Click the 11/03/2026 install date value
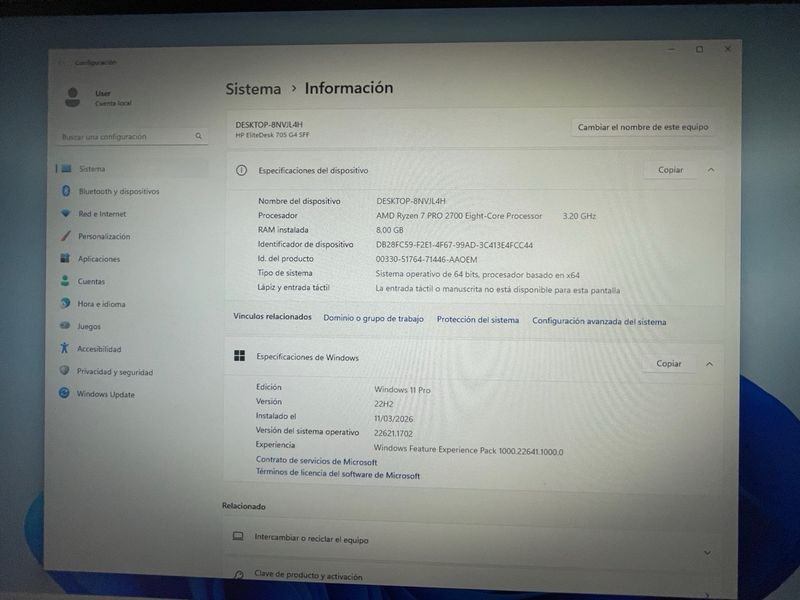The width and height of the screenshot is (800, 600). tap(393, 418)
